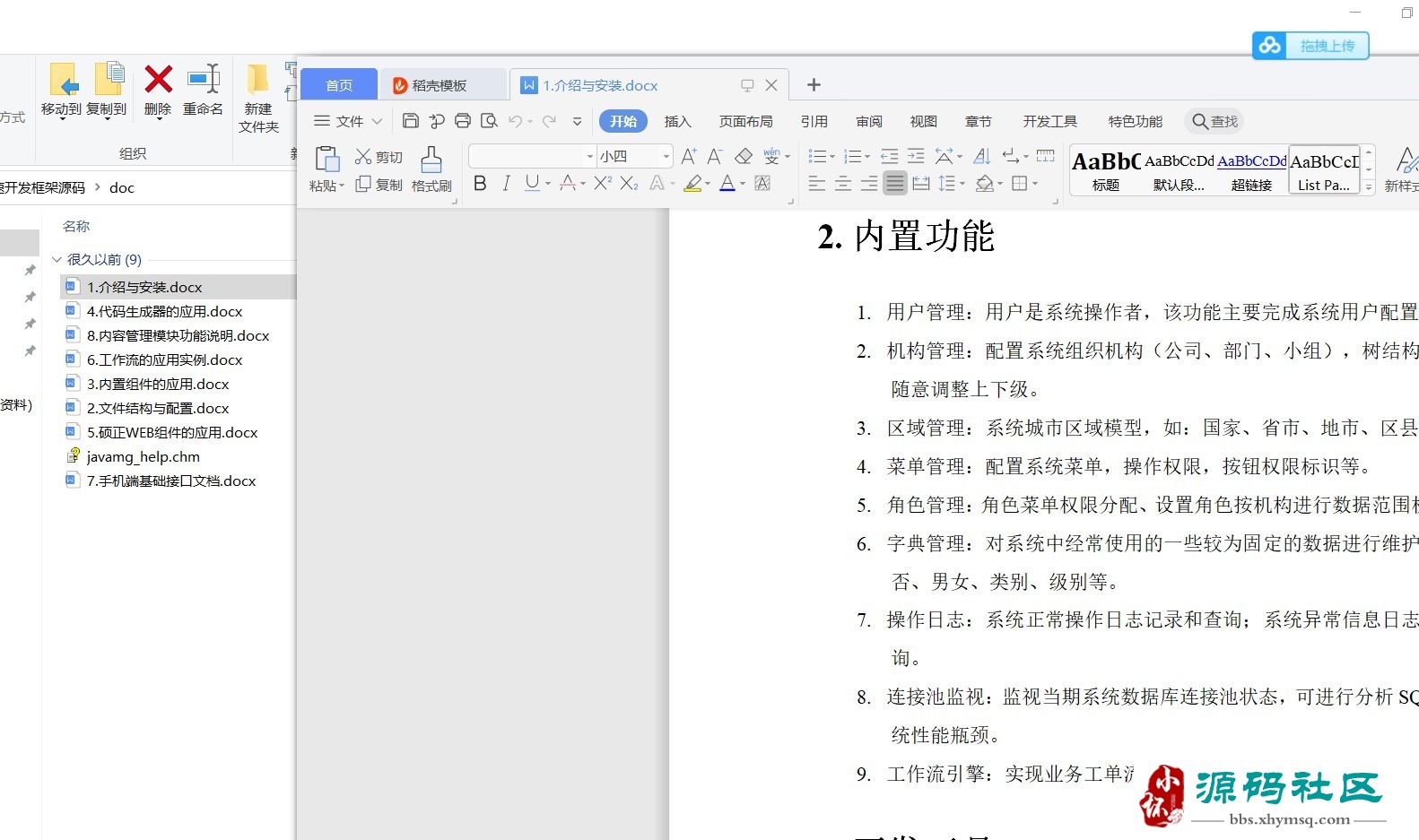Screen dimensions: 1419x840
Task: Open the line spacing dropdown
Action: 962,184
